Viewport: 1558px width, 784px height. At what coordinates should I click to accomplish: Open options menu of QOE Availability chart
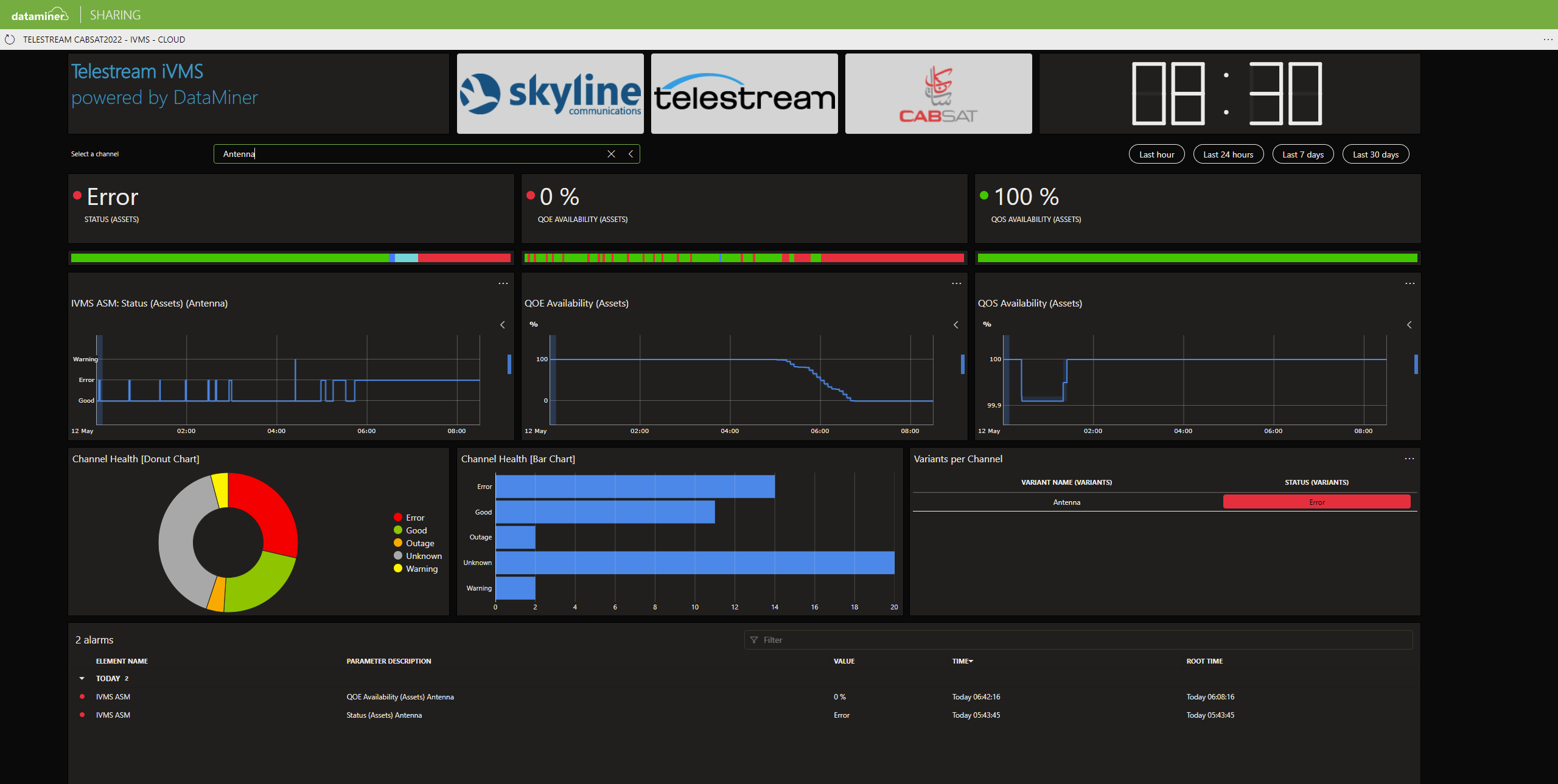pyautogui.click(x=956, y=283)
